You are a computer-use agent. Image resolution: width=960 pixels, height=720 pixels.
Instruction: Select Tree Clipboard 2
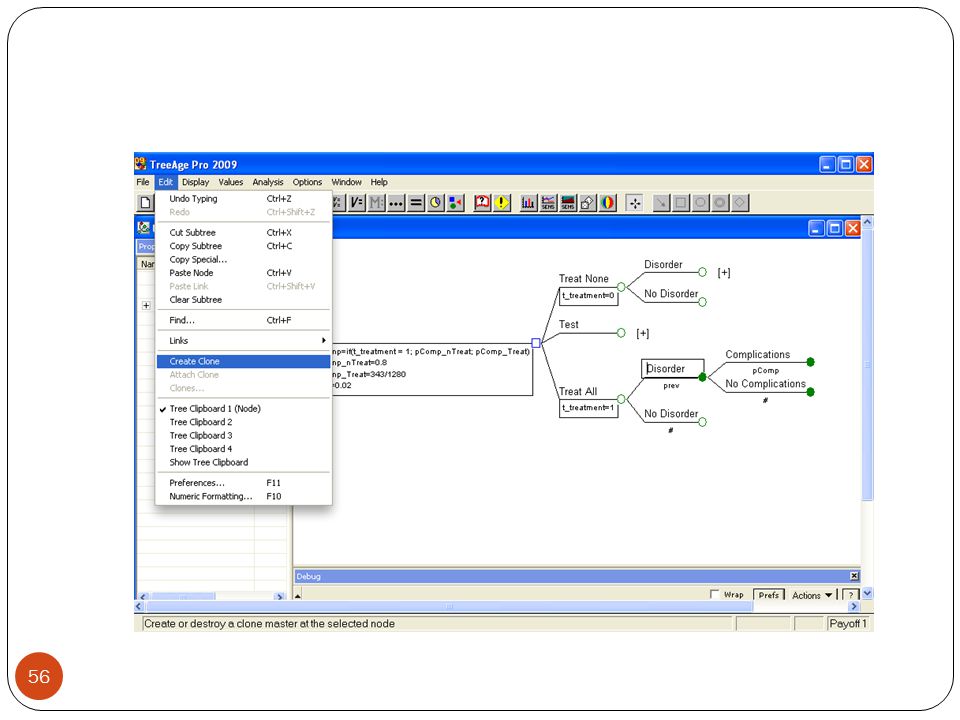point(244,422)
